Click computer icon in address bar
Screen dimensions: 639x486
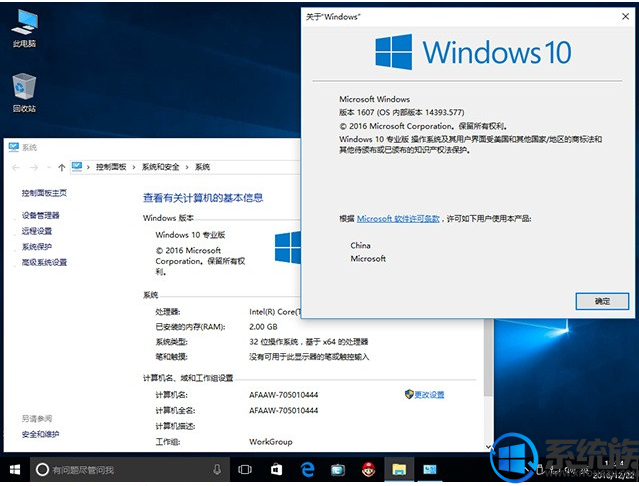coord(77,167)
